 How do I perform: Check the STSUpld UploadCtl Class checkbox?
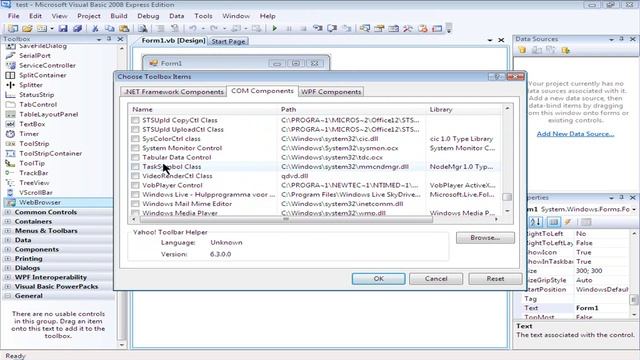(x=135, y=129)
